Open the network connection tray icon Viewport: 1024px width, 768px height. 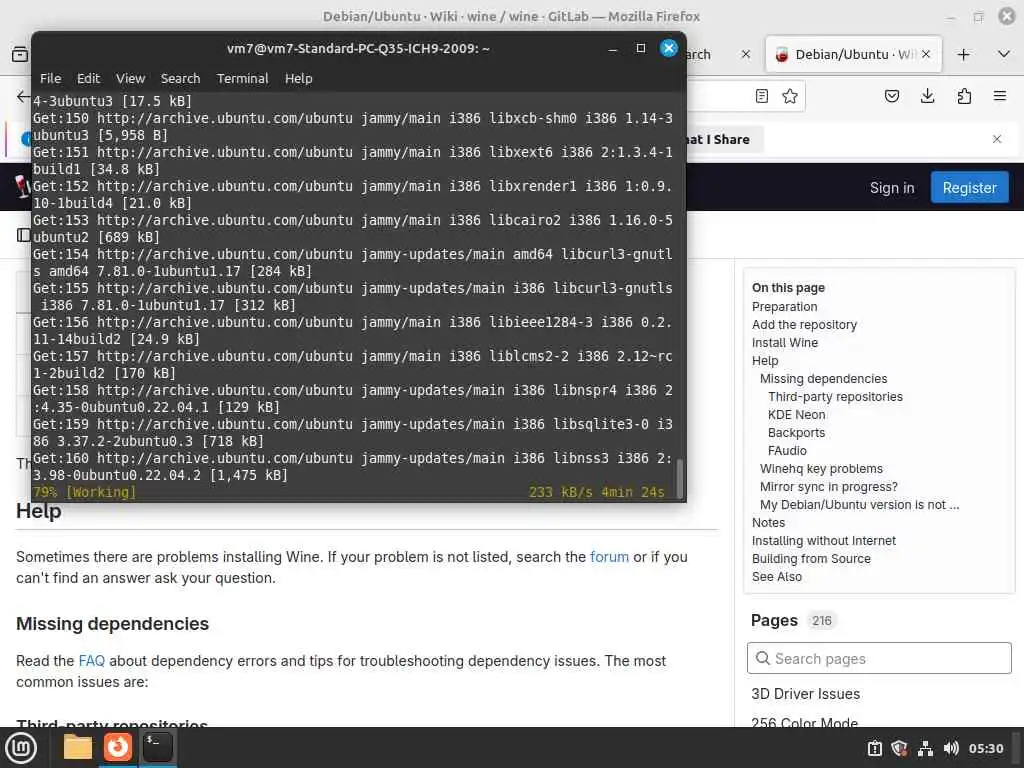(925, 748)
